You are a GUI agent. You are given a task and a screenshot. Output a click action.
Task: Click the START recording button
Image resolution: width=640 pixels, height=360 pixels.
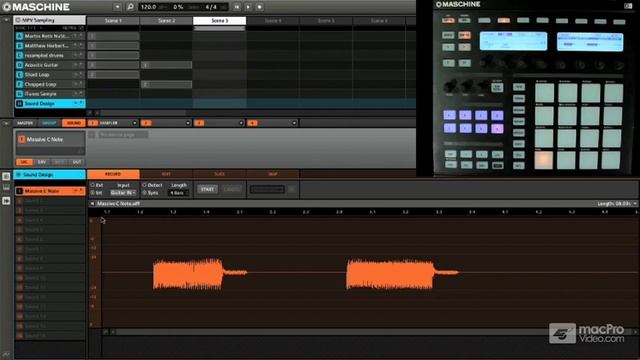207,189
